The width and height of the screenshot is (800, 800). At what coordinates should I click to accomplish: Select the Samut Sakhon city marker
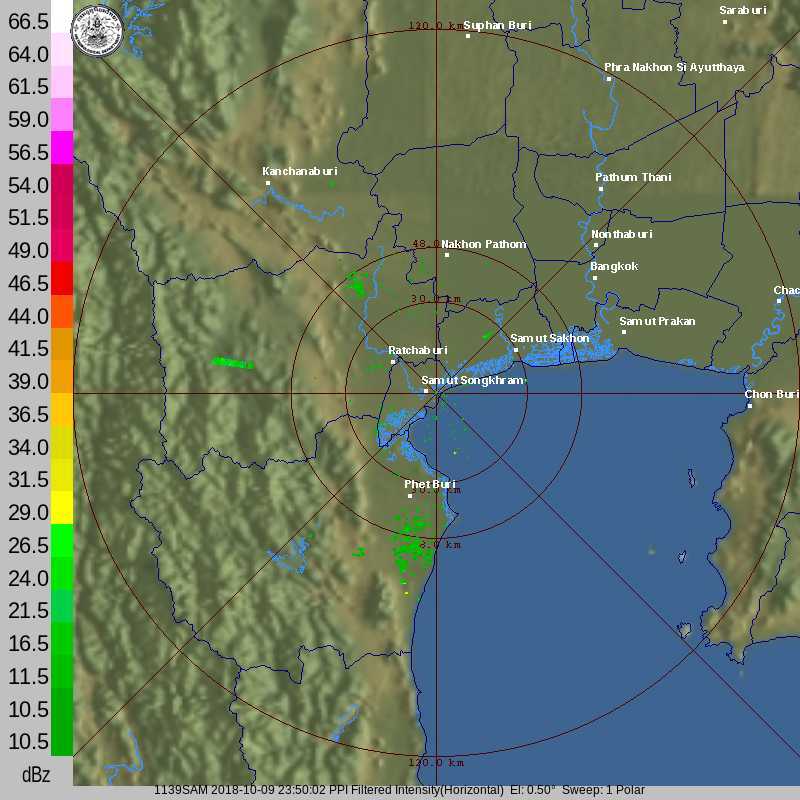pos(515,350)
